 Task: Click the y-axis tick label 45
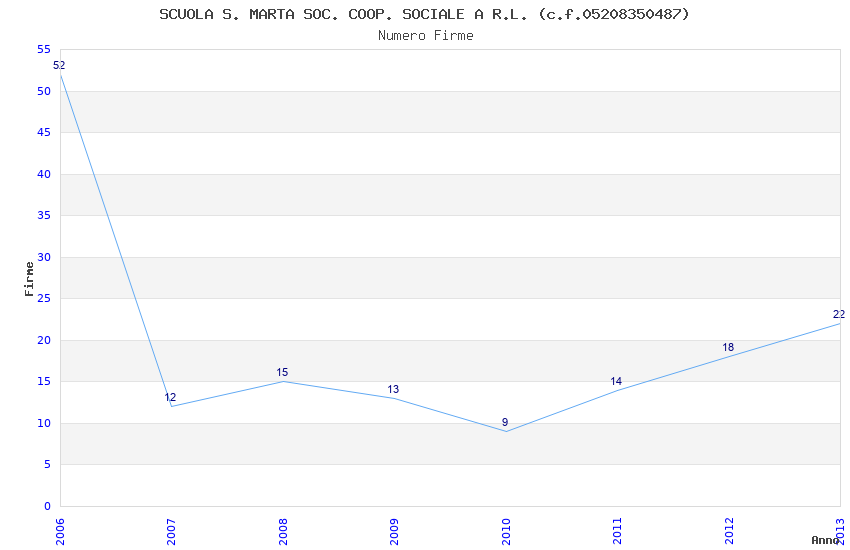44,133
